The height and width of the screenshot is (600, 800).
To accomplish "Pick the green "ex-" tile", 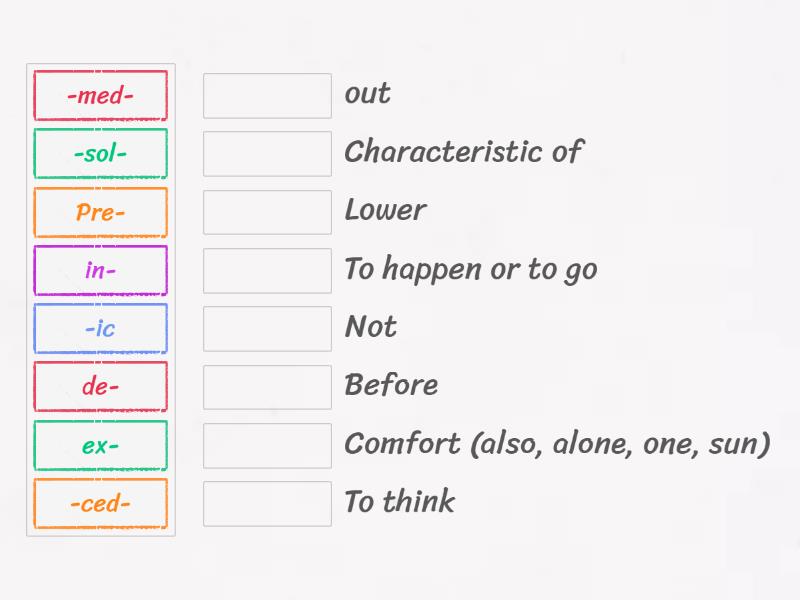I will (x=100, y=446).
